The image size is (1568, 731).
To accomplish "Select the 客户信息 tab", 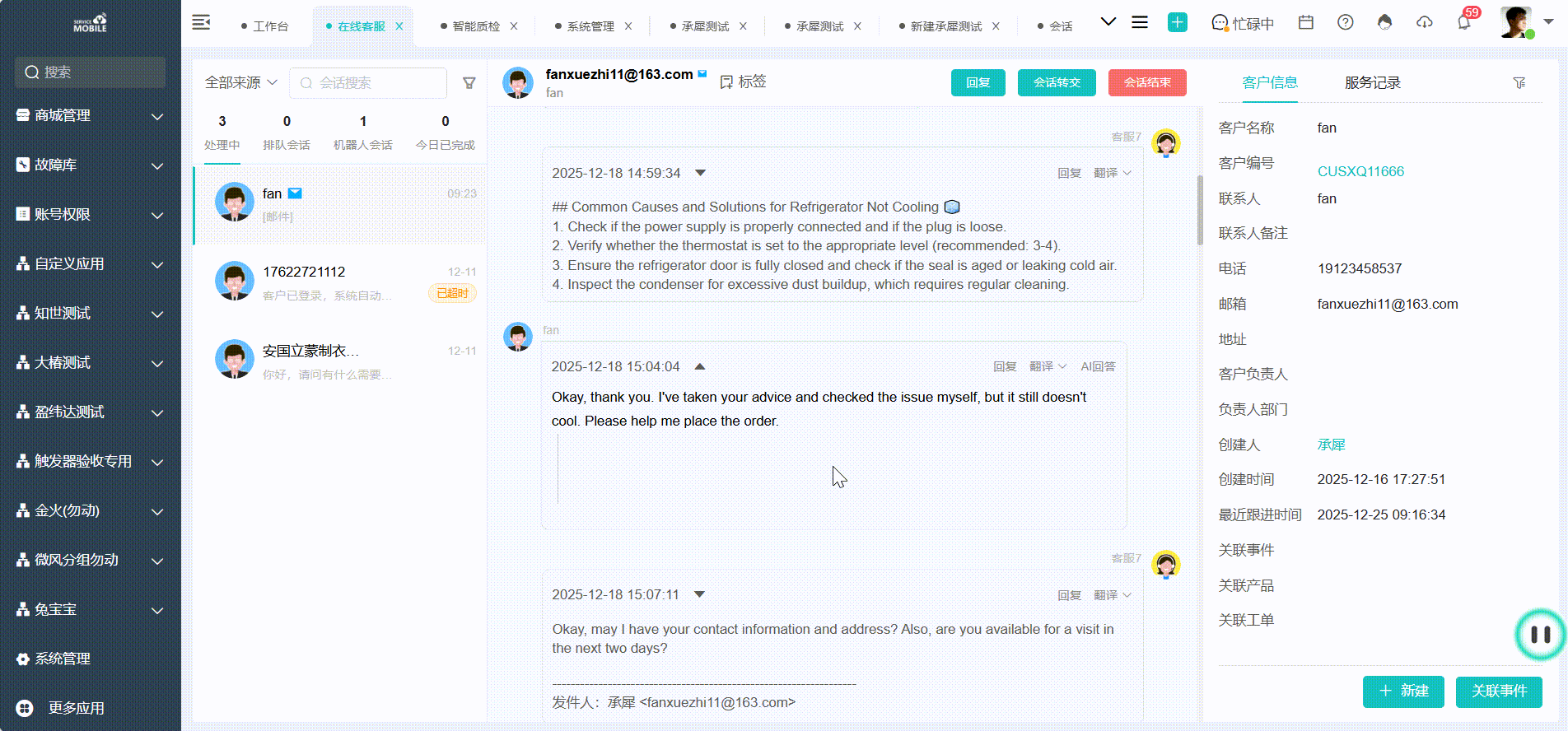I will (1270, 82).
